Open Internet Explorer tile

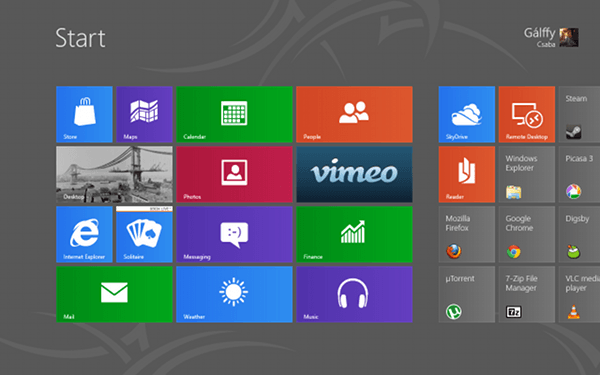(x=84, y=235)
